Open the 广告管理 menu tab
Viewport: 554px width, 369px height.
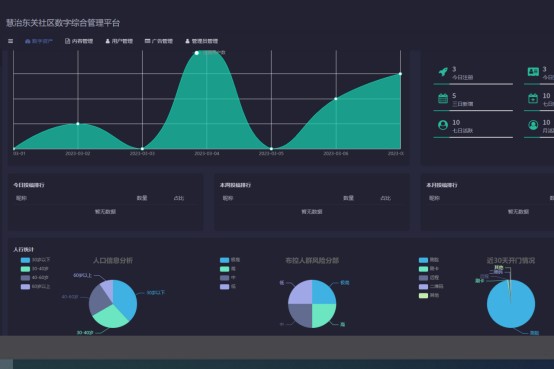click(159, 41)
